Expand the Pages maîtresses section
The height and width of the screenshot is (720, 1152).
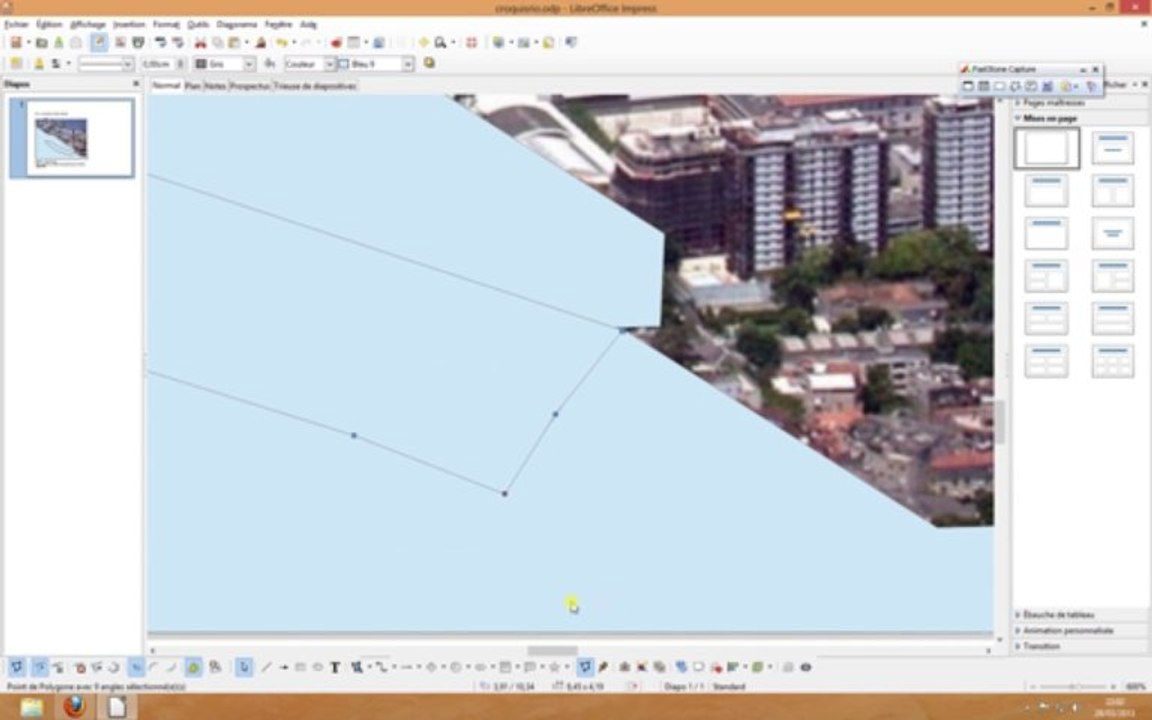tap(1054, 103)
